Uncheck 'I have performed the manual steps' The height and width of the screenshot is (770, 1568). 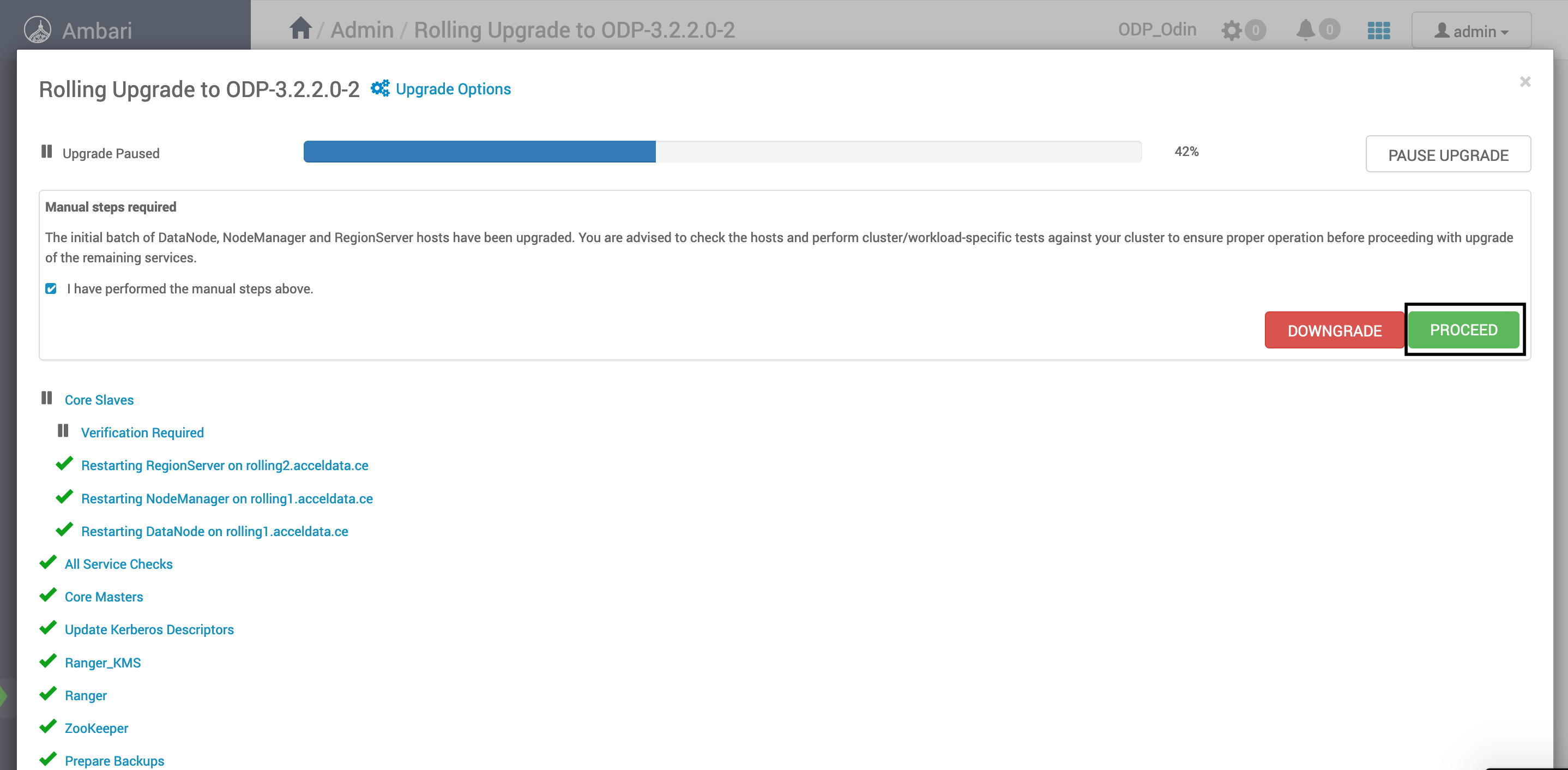pos(51,288)
